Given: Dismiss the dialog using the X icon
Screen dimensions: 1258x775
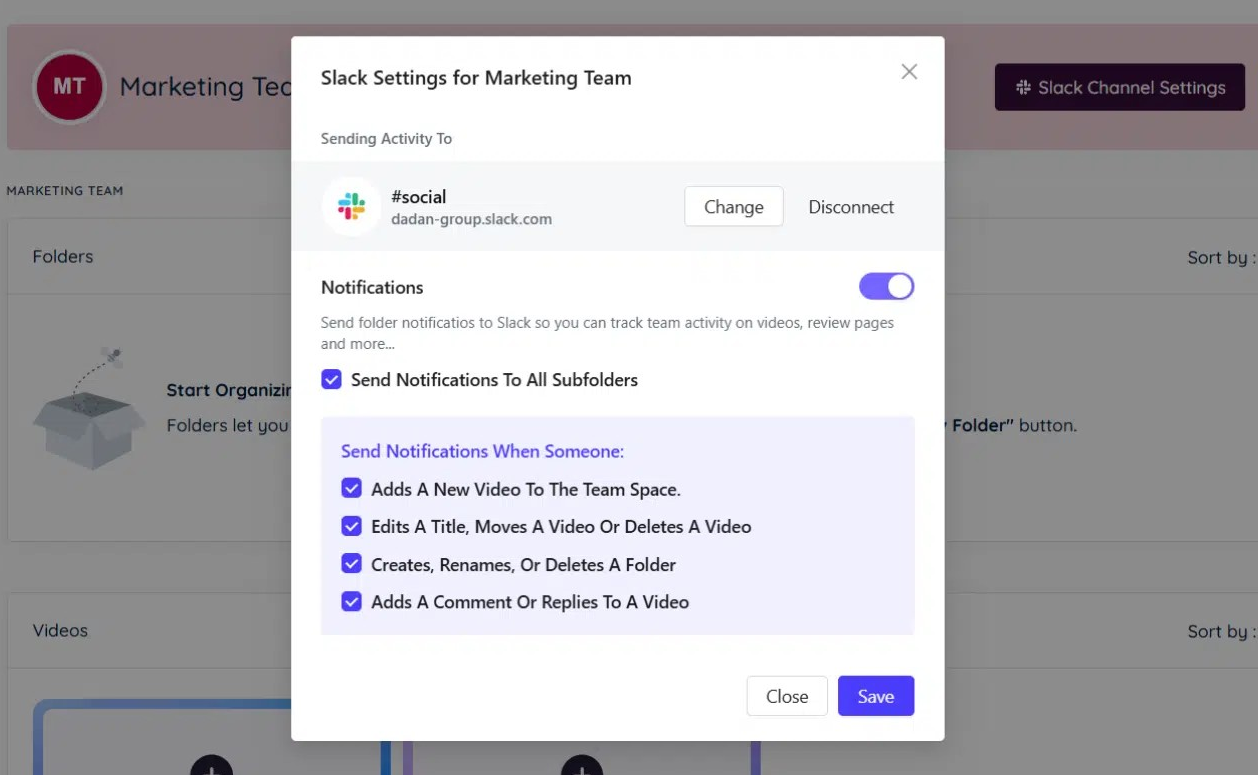Looking at the screenshot, I should click(x=909, y=71).
